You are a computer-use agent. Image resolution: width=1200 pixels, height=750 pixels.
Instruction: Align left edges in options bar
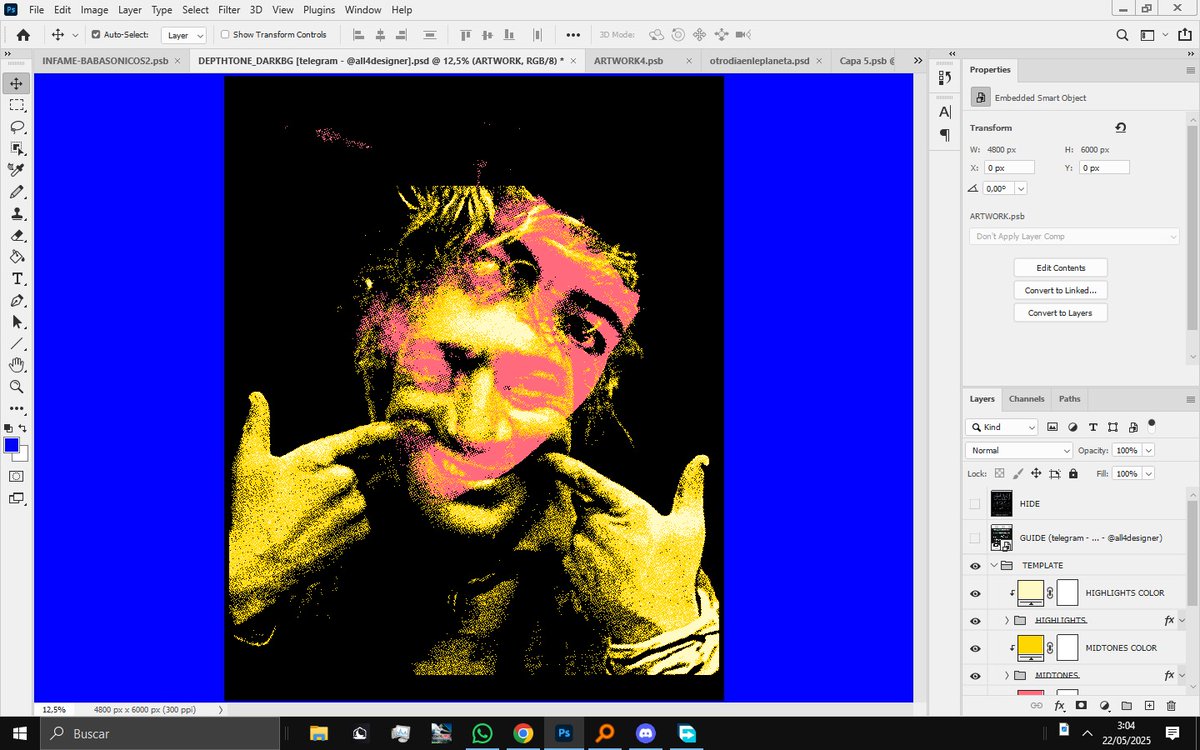click(x=359, y=35)
